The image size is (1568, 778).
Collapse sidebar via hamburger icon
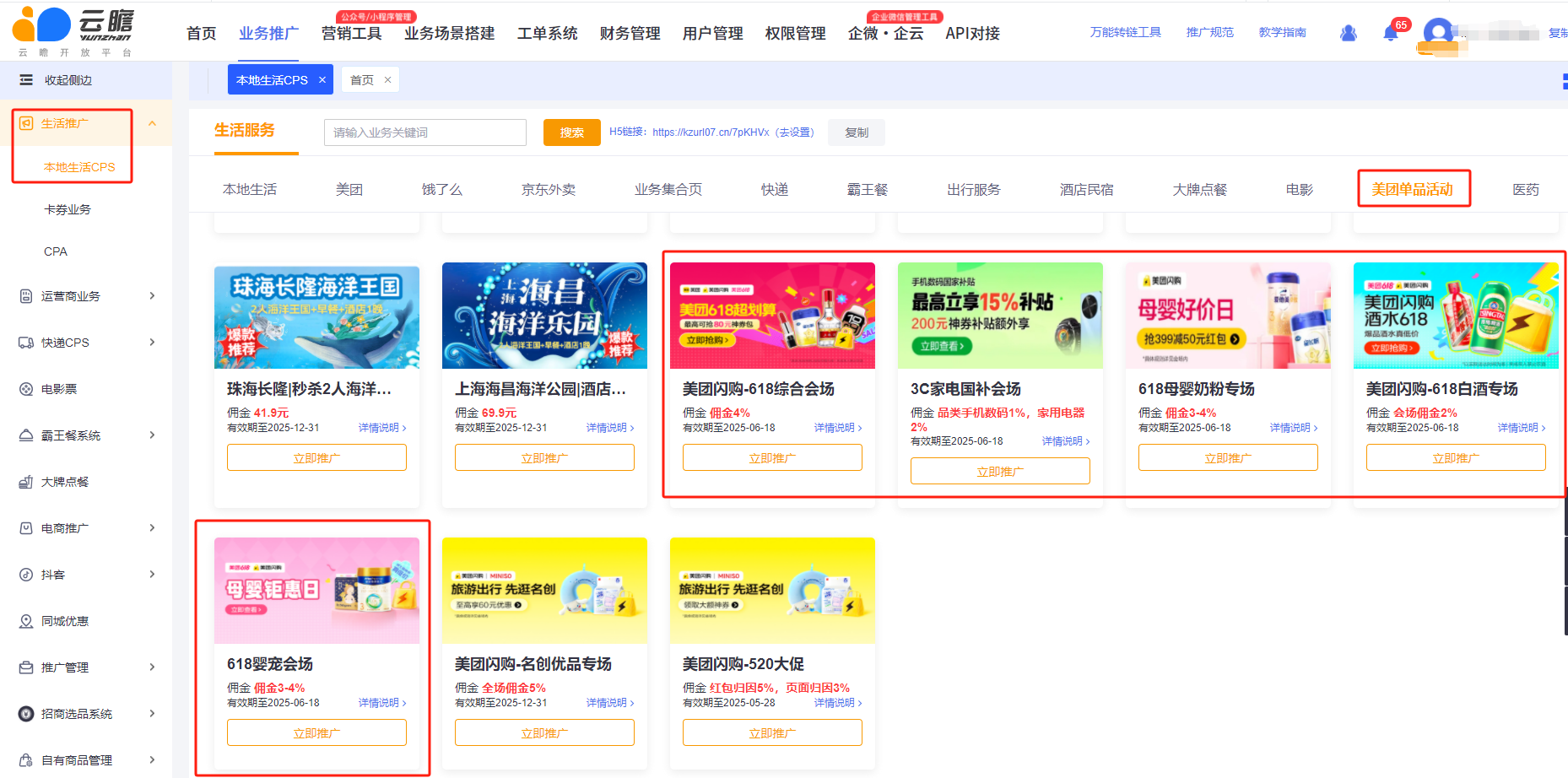[26, 80]
